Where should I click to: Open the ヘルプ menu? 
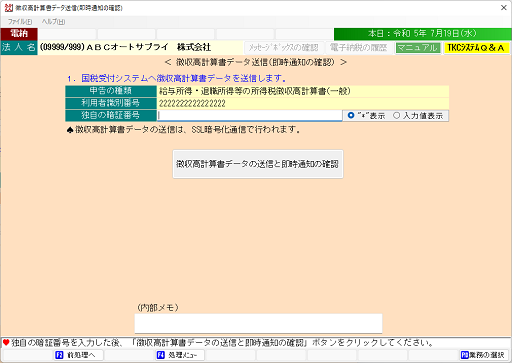(x=53, y=22)
